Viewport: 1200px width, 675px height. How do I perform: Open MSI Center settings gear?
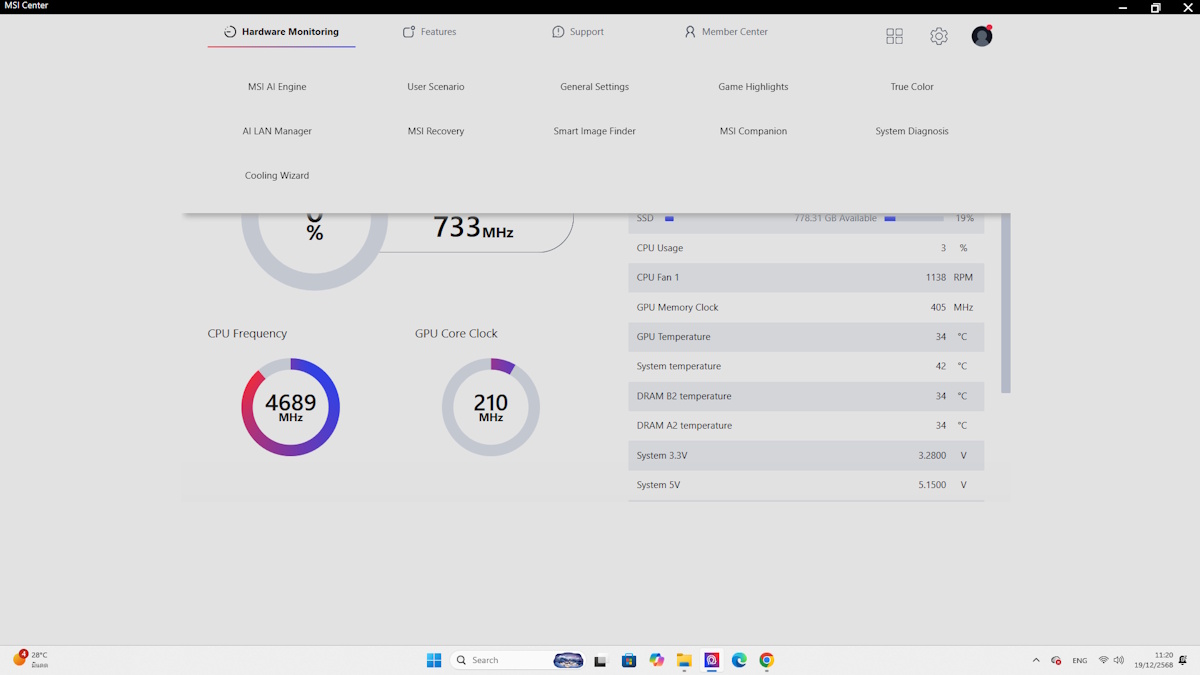938,36
